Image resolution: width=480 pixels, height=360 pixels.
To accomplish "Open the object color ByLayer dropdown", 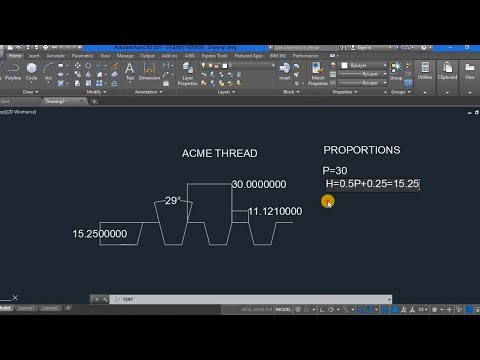I will (363, 65).
